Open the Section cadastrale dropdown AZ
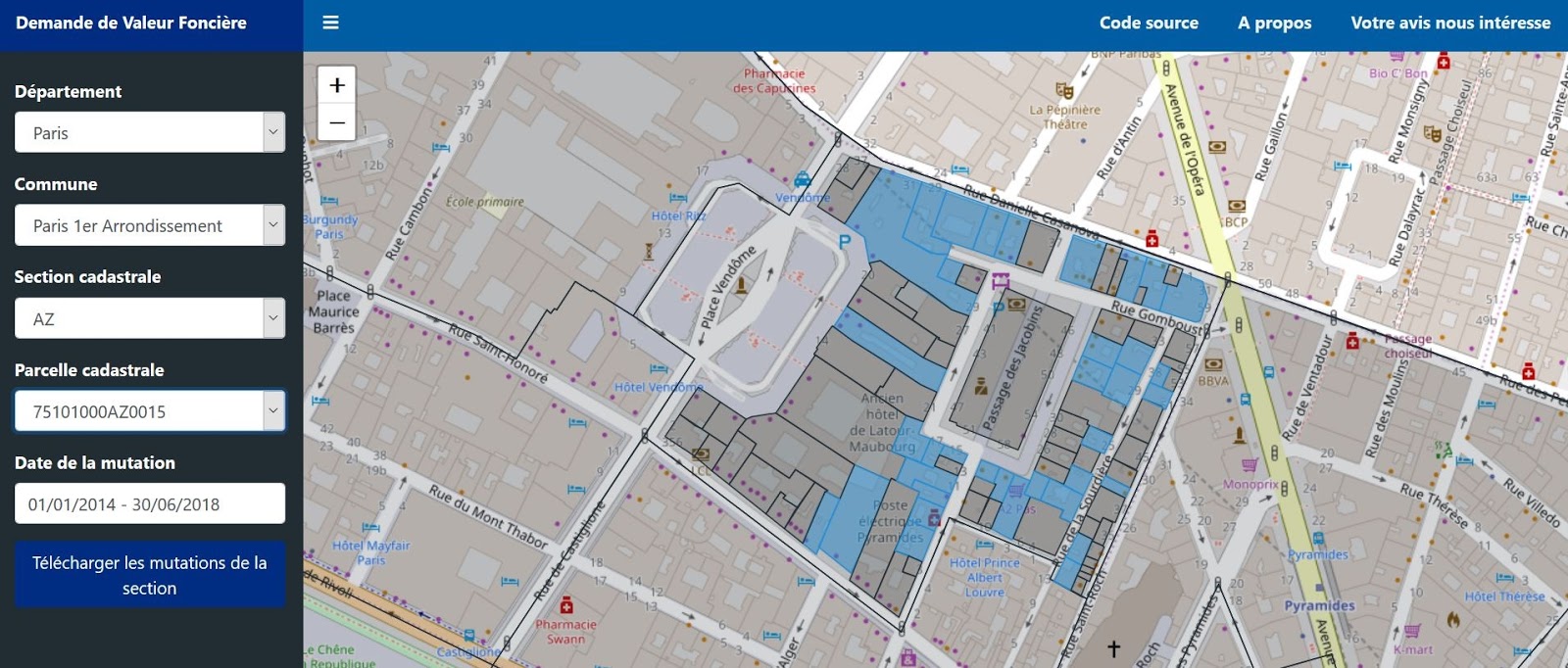The width and height of the screenshot is (1568, 668). tap(150, 318)
